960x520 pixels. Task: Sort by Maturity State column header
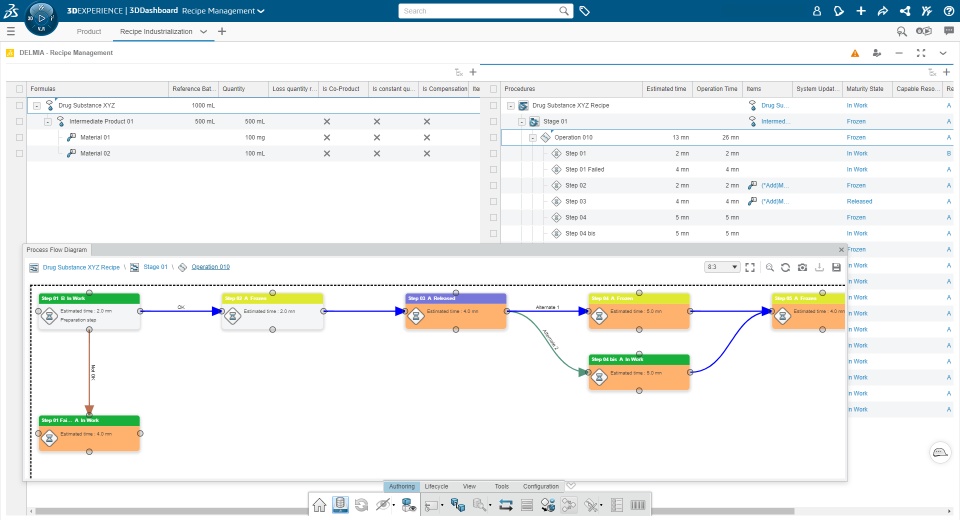(x=865, y=89)
